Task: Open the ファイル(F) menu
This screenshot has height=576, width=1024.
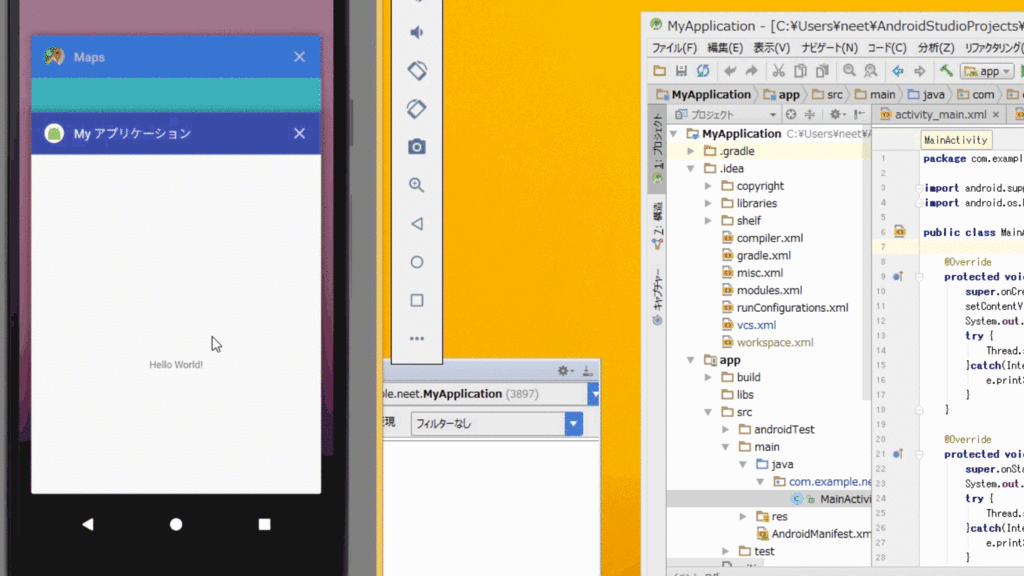Action: click(x=674, y=48)
